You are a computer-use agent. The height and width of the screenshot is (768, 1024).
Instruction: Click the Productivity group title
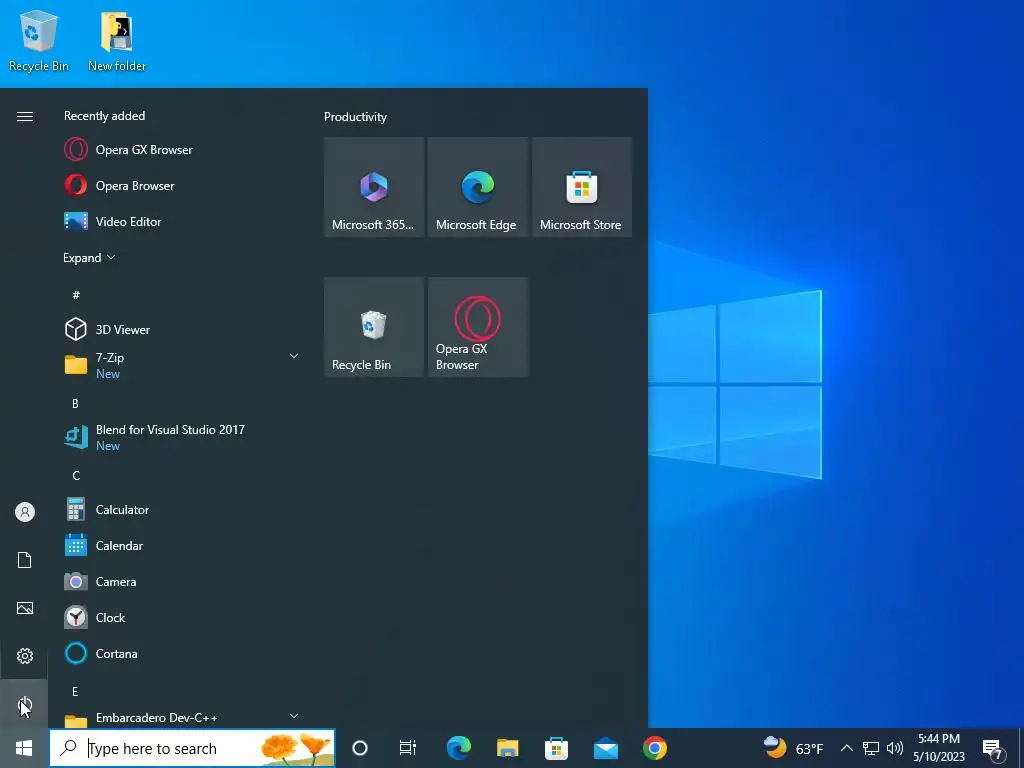coord(355,117)
